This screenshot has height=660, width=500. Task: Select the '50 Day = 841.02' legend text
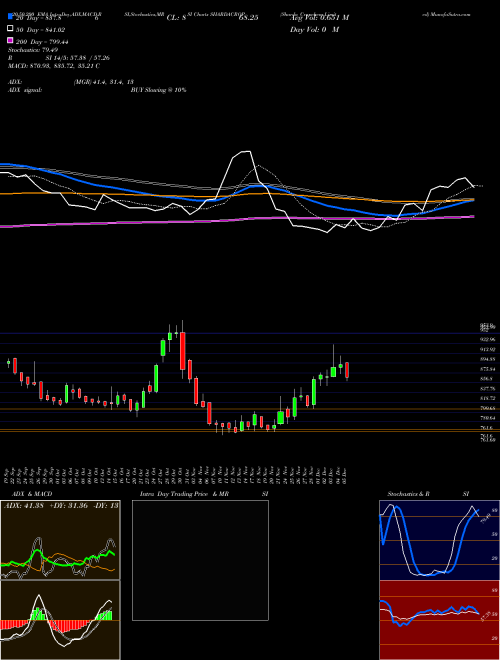point(41,29)
